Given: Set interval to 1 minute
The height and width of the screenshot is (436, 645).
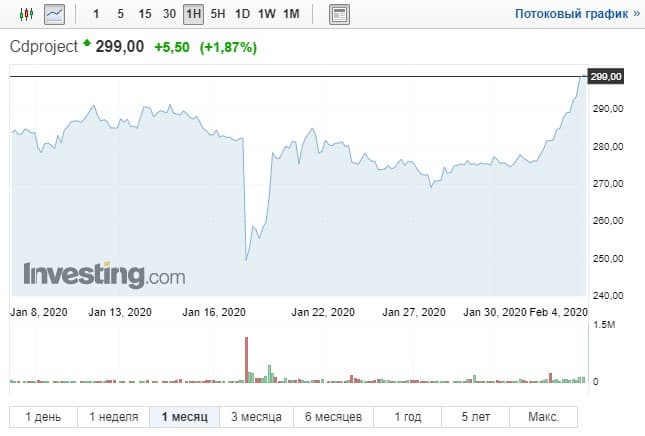Looking at the screenshot, I should click(96, 15).
